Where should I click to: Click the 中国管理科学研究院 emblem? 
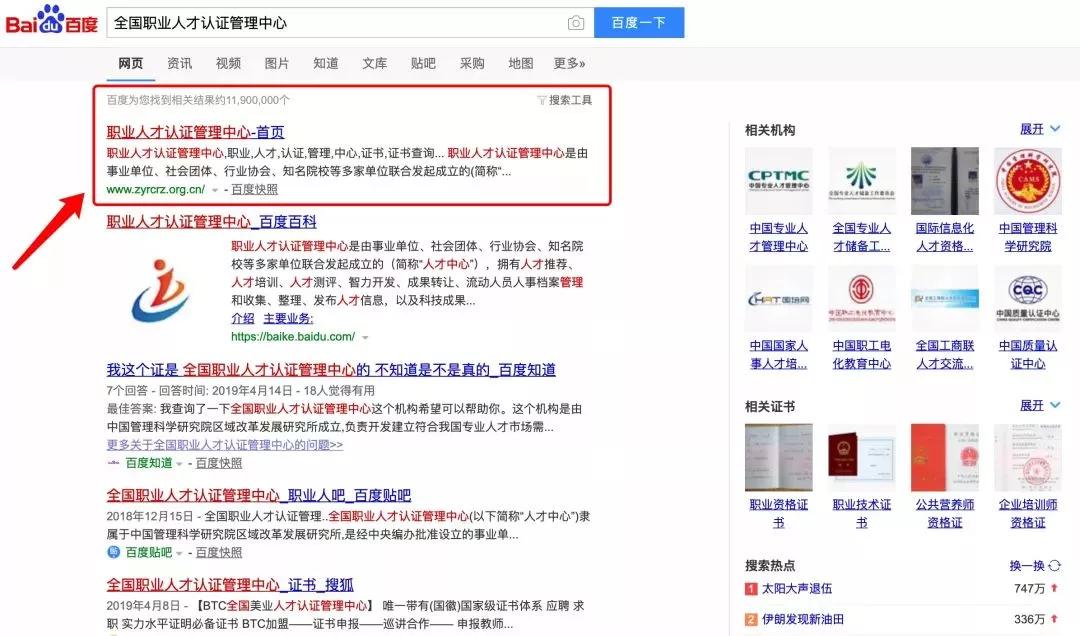pyautogui.click(x=1028, y=181)
